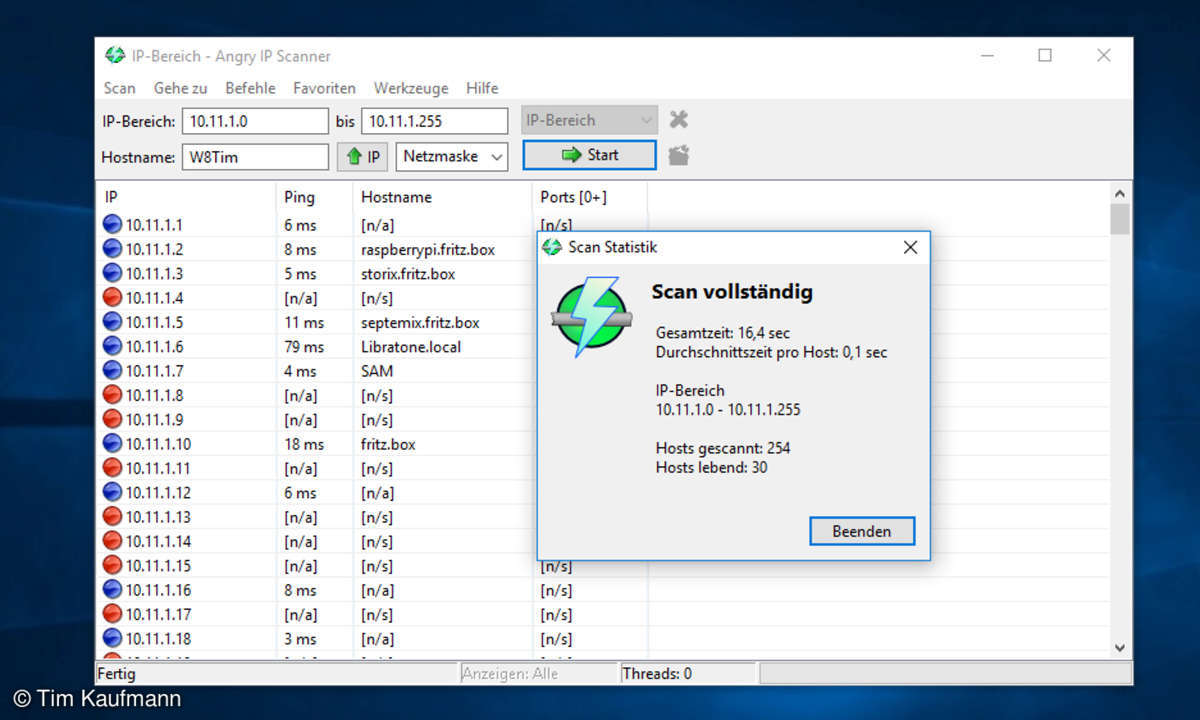
Task: Open the Gehe zu menu
Action: point(180,88)
